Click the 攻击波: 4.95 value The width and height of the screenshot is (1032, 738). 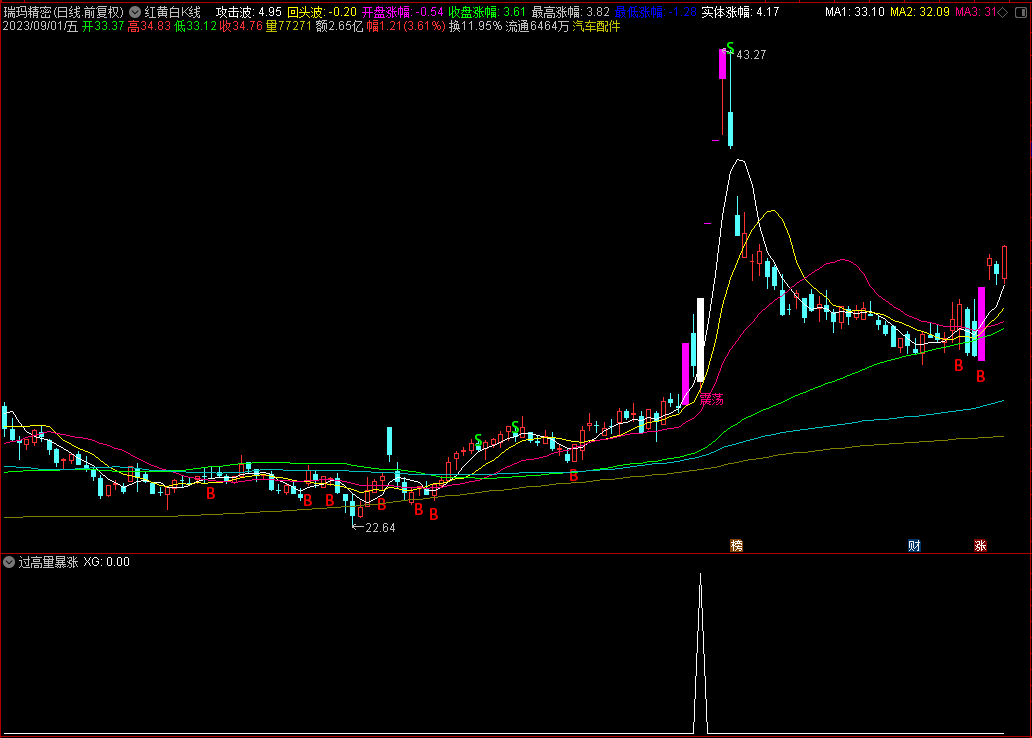[249, 12]
